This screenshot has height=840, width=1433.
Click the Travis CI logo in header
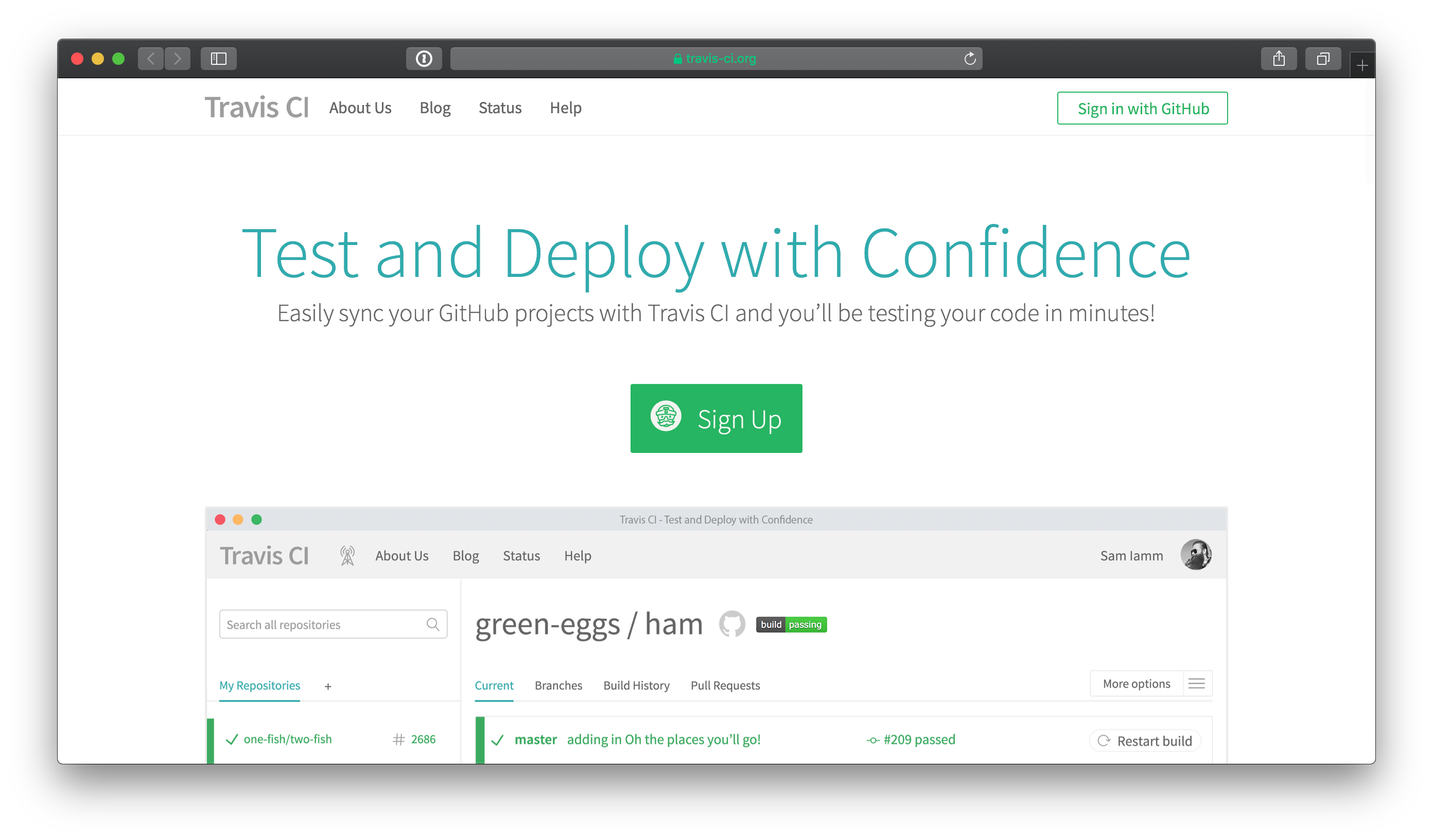256,108
